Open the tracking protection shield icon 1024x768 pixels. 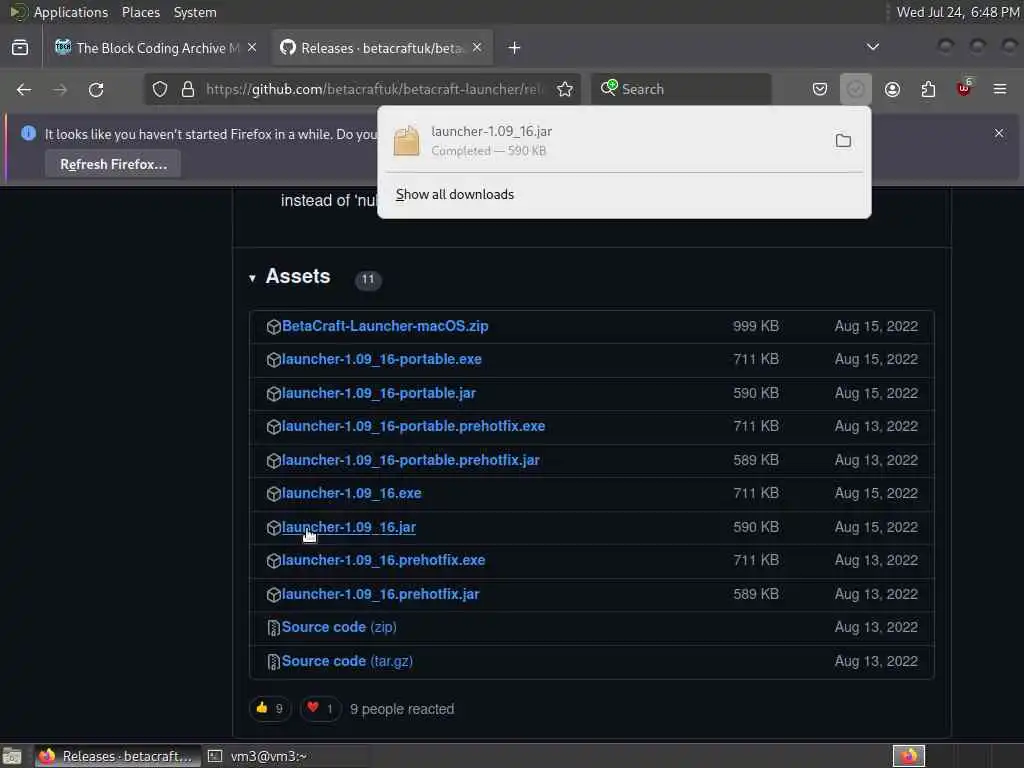(160, 89)
